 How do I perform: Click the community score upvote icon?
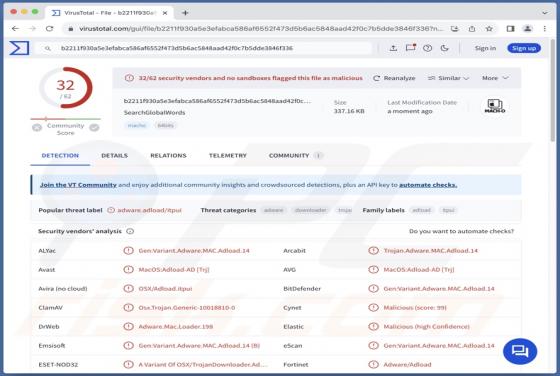click(x=94, y=127)
